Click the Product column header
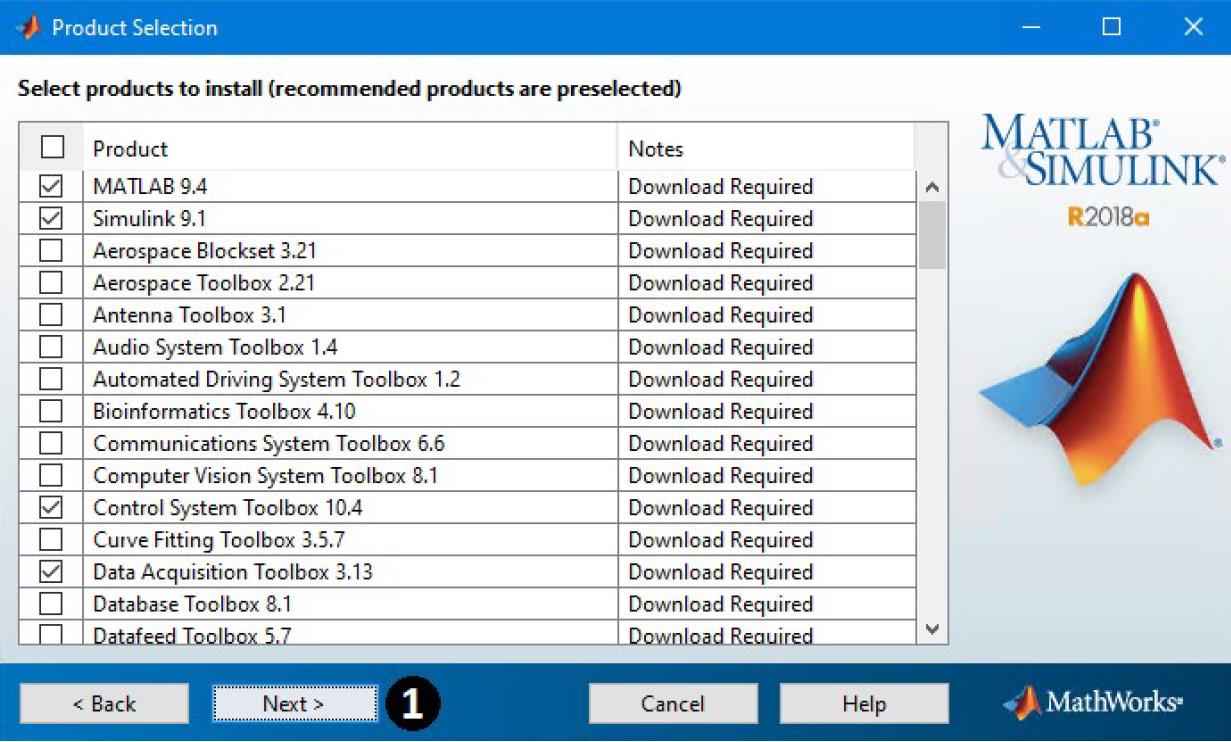This screenshot has width=1231, height=742. tap(350, 149)
